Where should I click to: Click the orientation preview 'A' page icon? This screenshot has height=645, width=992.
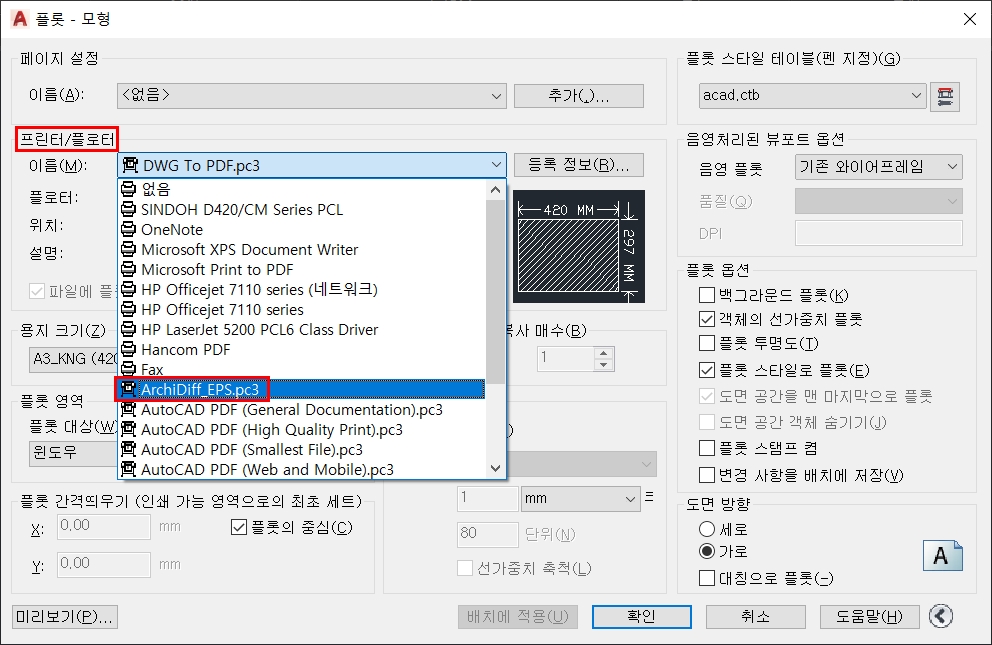(x=943, y=555)
